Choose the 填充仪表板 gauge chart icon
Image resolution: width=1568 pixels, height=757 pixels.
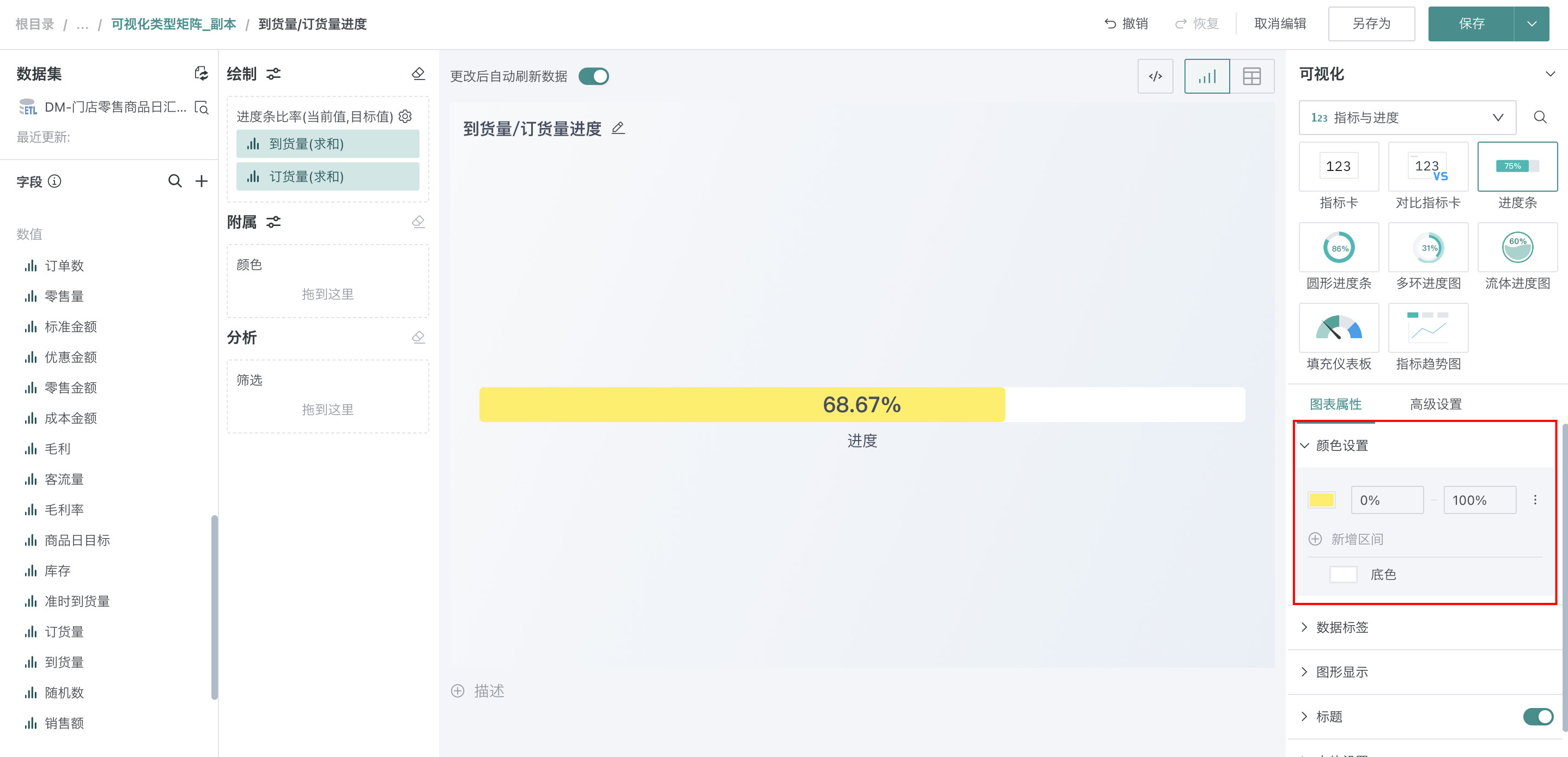click(1339, 328)
